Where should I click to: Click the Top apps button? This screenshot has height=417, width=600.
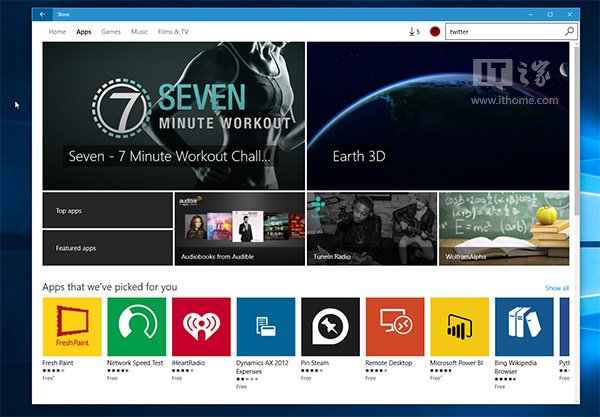coord(107,210)
